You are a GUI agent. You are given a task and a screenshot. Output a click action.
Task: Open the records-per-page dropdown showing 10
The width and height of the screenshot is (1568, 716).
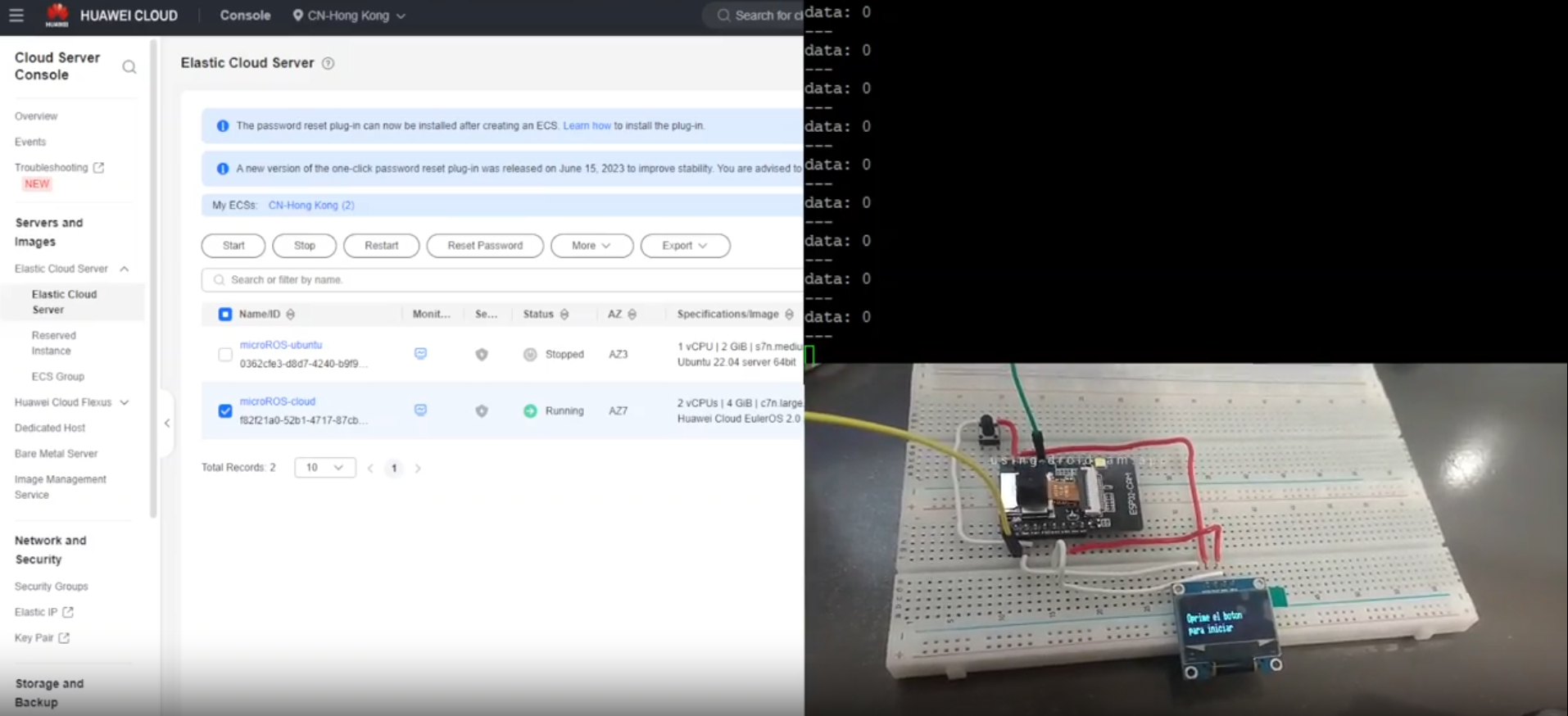point(325,468)
